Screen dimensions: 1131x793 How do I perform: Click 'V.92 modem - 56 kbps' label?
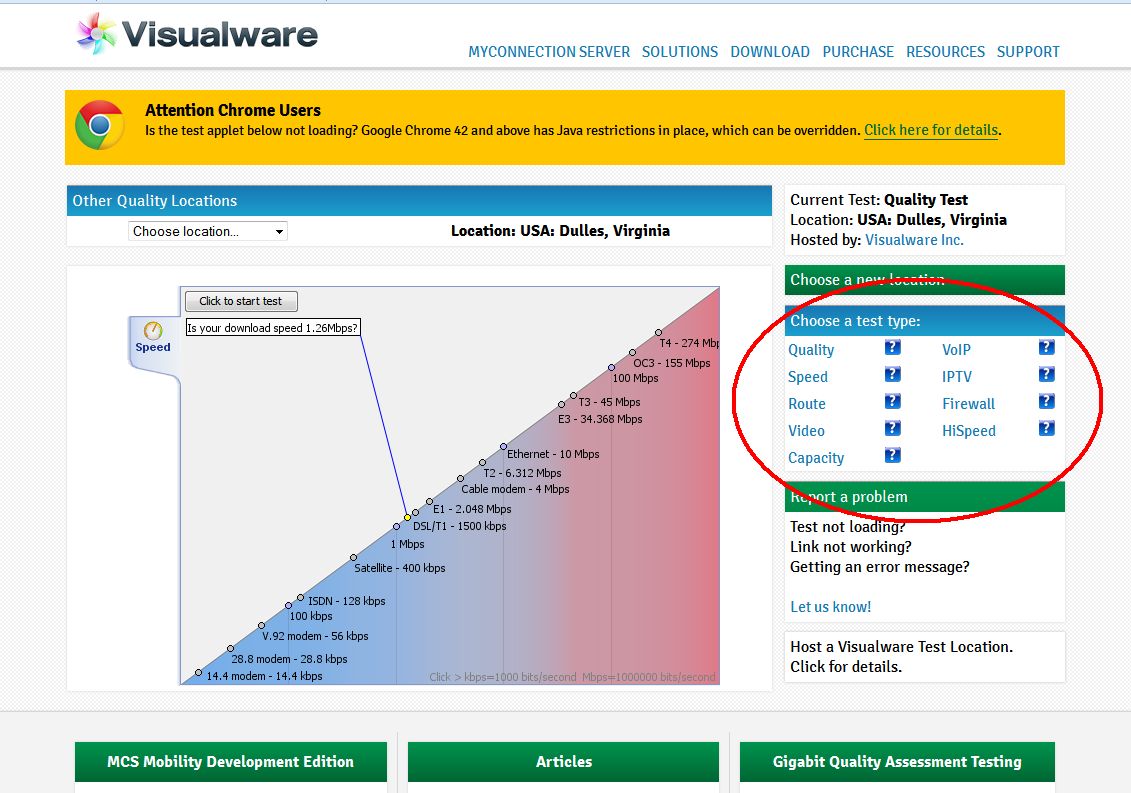coord(315,636)
